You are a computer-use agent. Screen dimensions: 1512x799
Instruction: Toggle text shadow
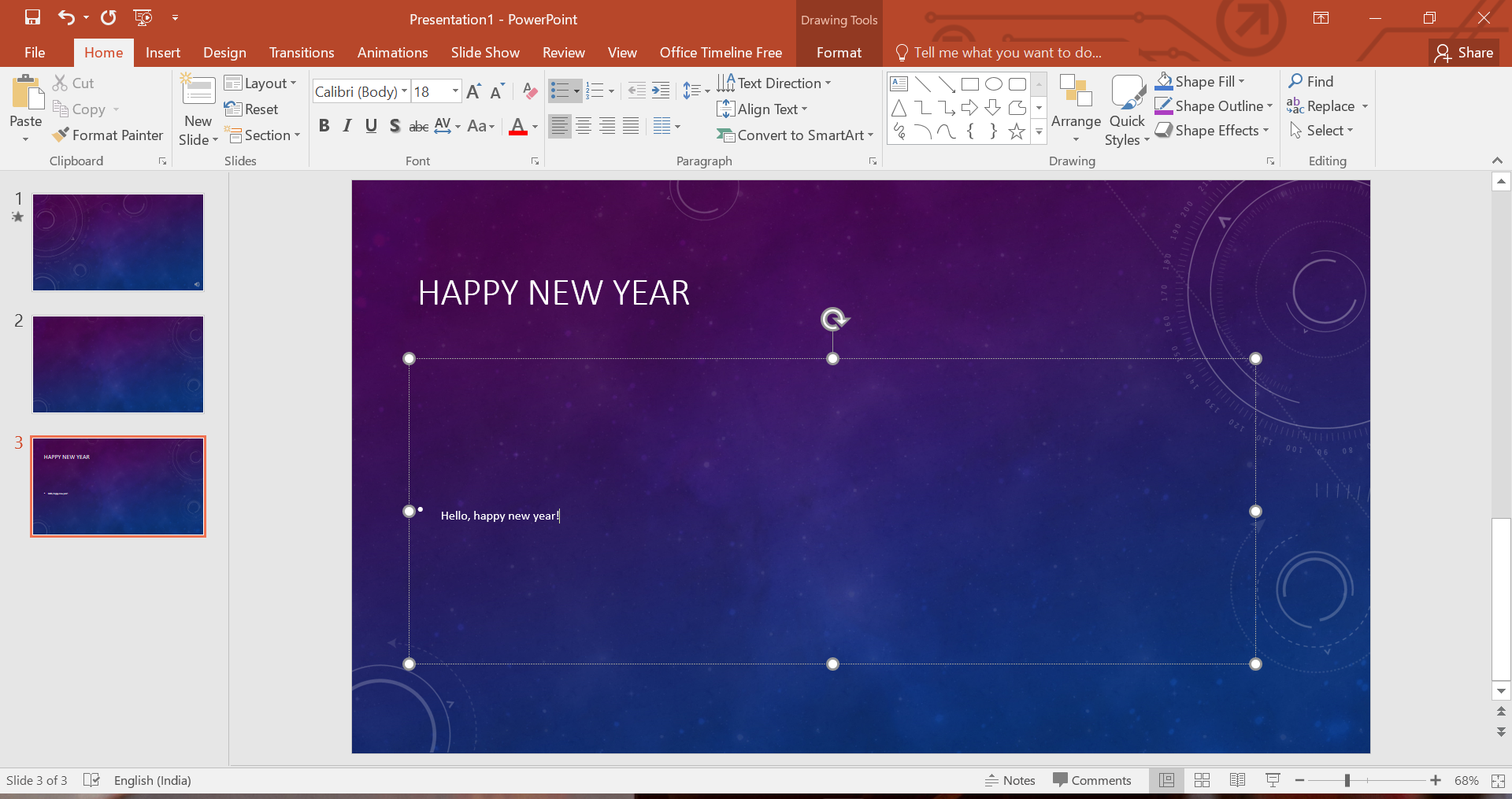[395, 126]
